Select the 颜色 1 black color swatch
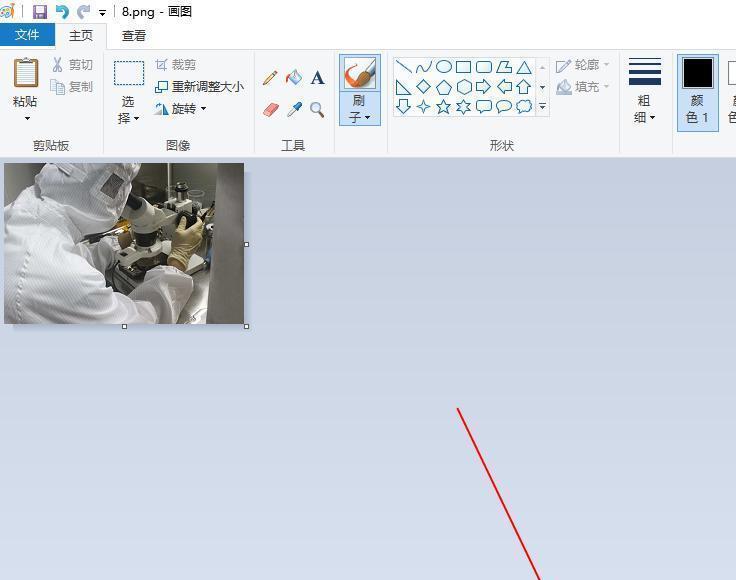The height and width of the screenshot is (580, 736). [x=698, y=73]
